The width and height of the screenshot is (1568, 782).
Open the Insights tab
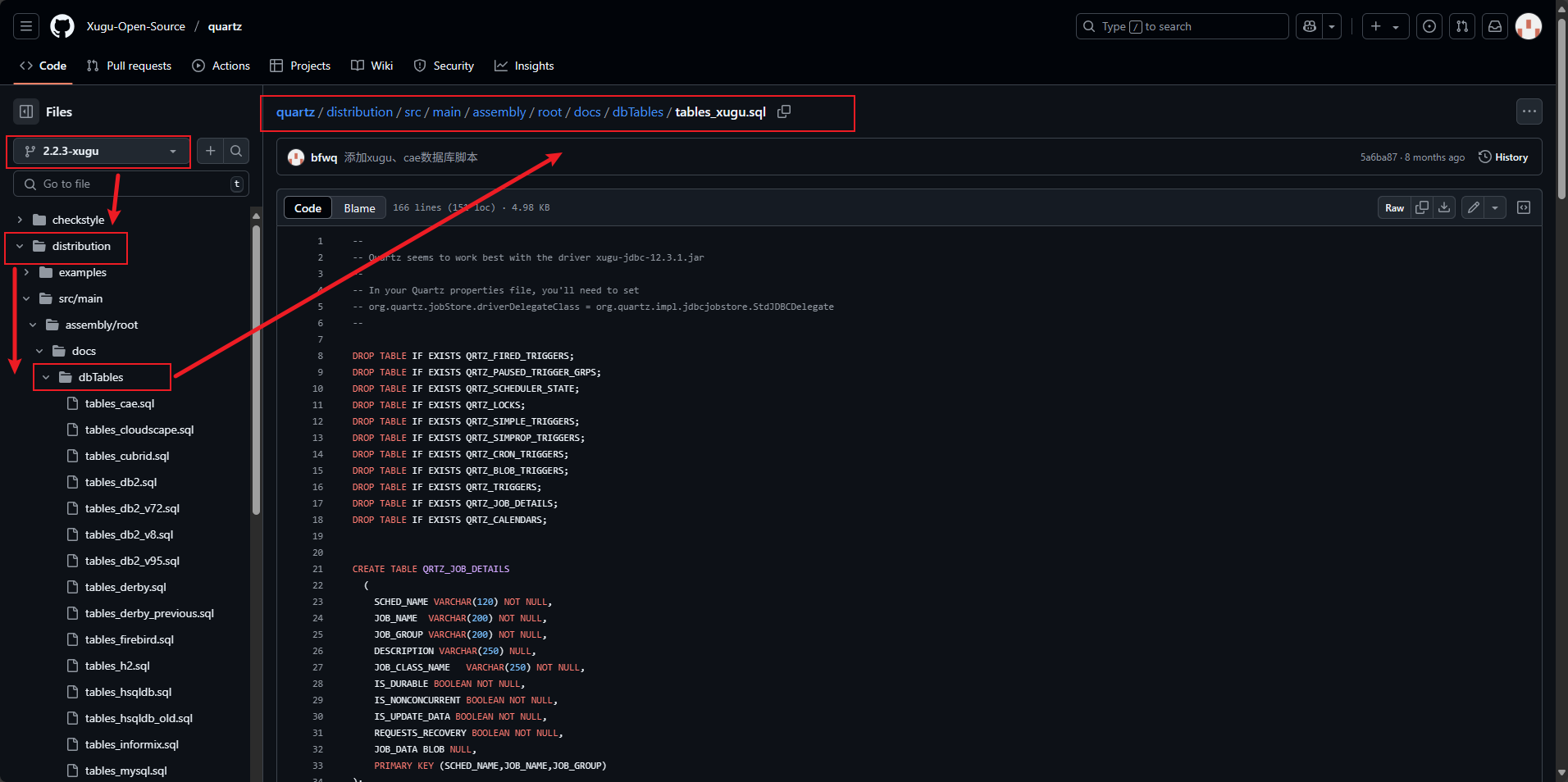(524, 66)
